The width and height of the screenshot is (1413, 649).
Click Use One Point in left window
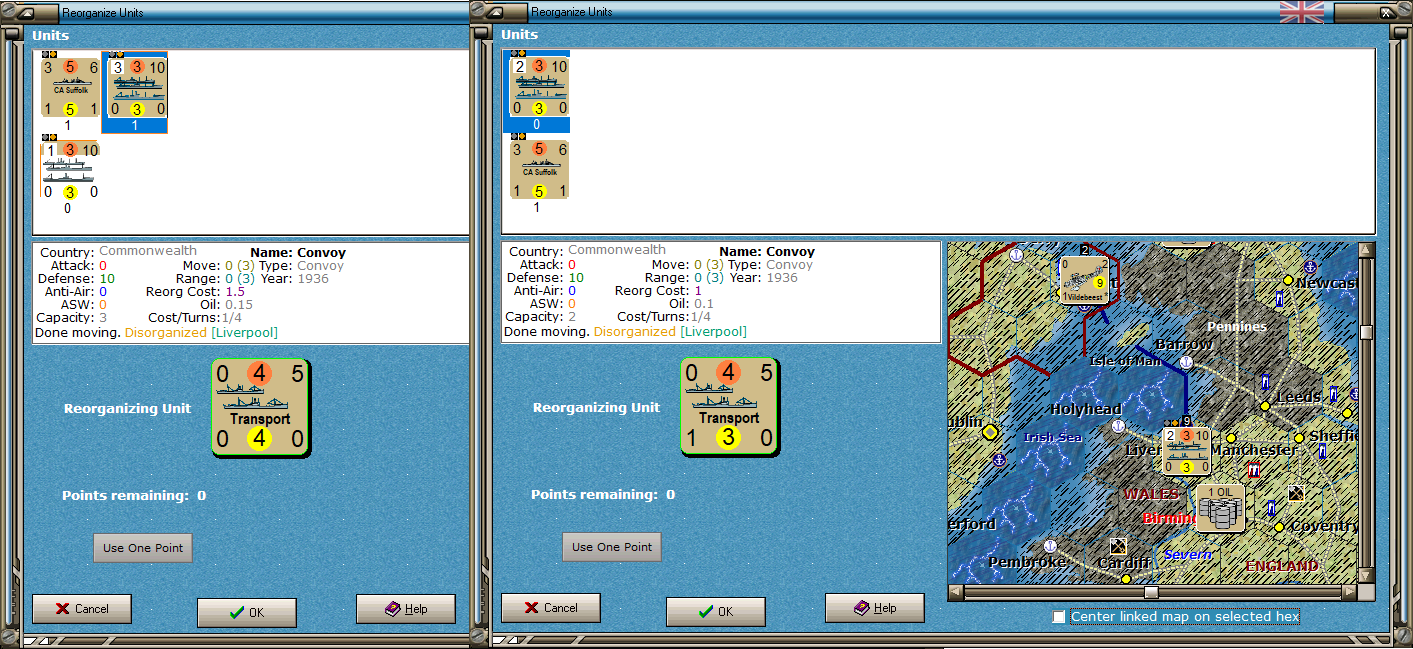tap(143, 548)
